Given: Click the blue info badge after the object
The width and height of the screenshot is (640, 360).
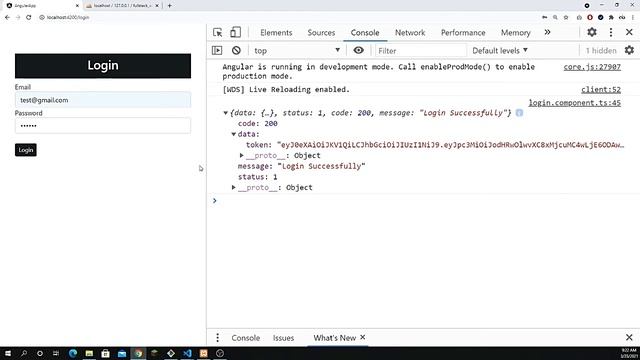Looking at the screenshot, I should click(519, 113).
